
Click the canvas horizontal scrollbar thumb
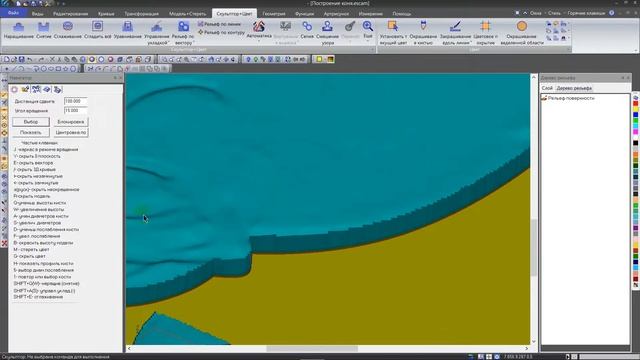click(x=312, y=349)
